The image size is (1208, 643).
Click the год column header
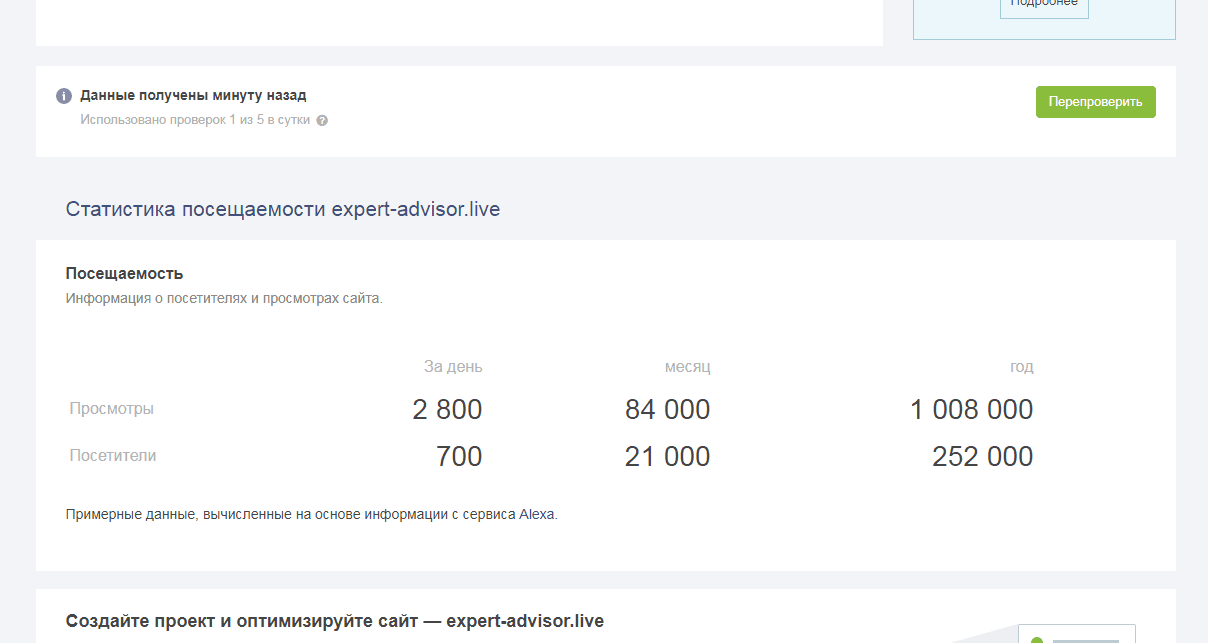[1021, 367]
